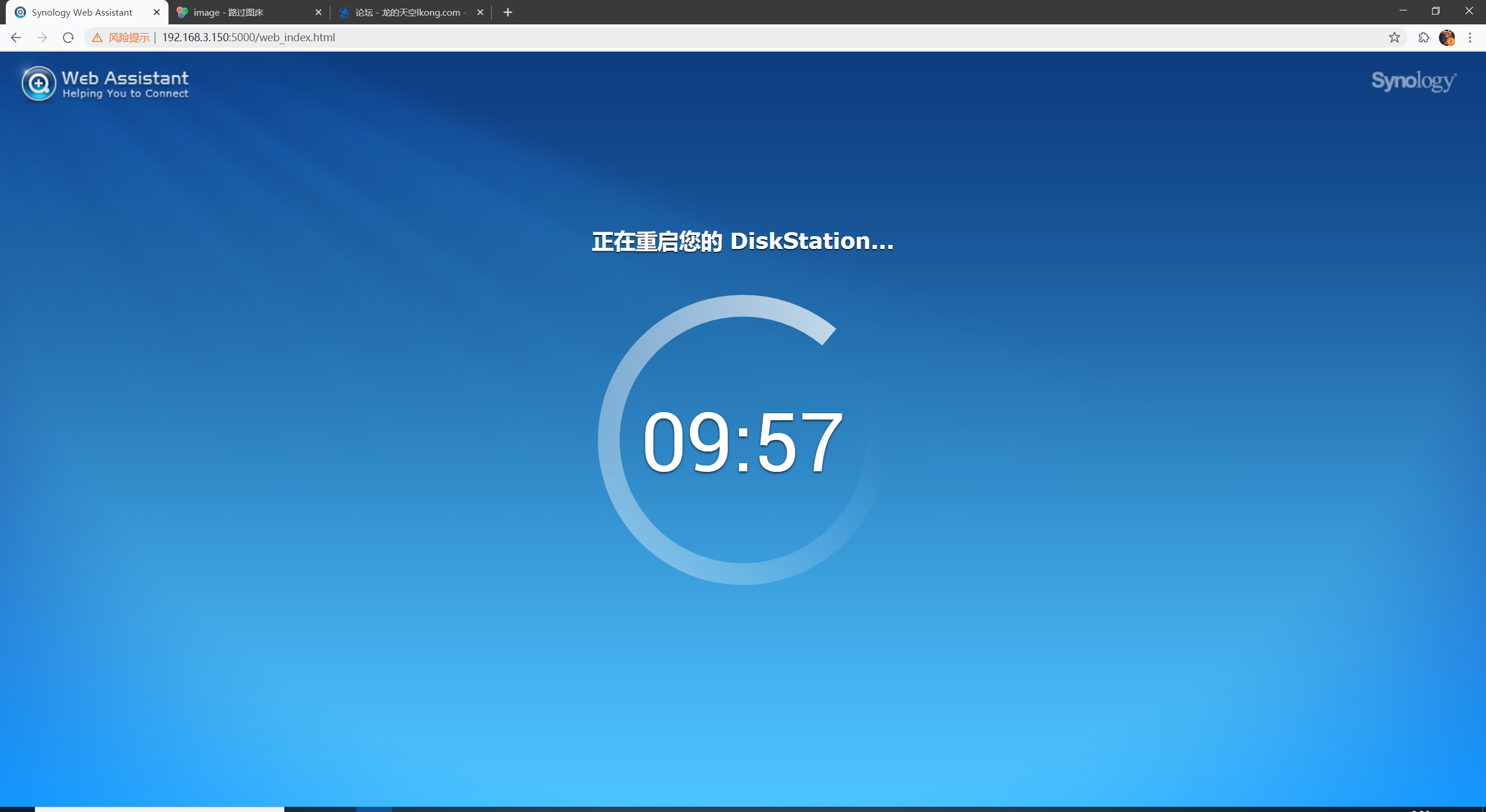1486x812 pixels.
Task: Bookmark this page with star icon
Action: 1394,37
